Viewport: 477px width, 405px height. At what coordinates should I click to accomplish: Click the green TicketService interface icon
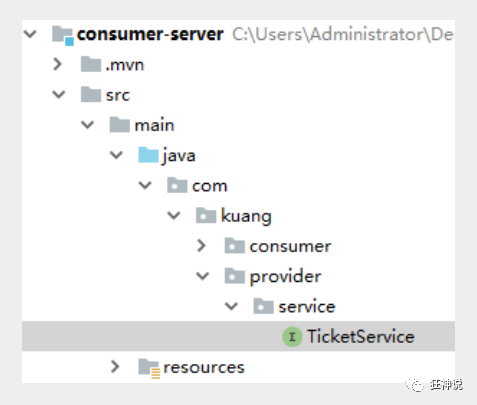tap(292, 337)
